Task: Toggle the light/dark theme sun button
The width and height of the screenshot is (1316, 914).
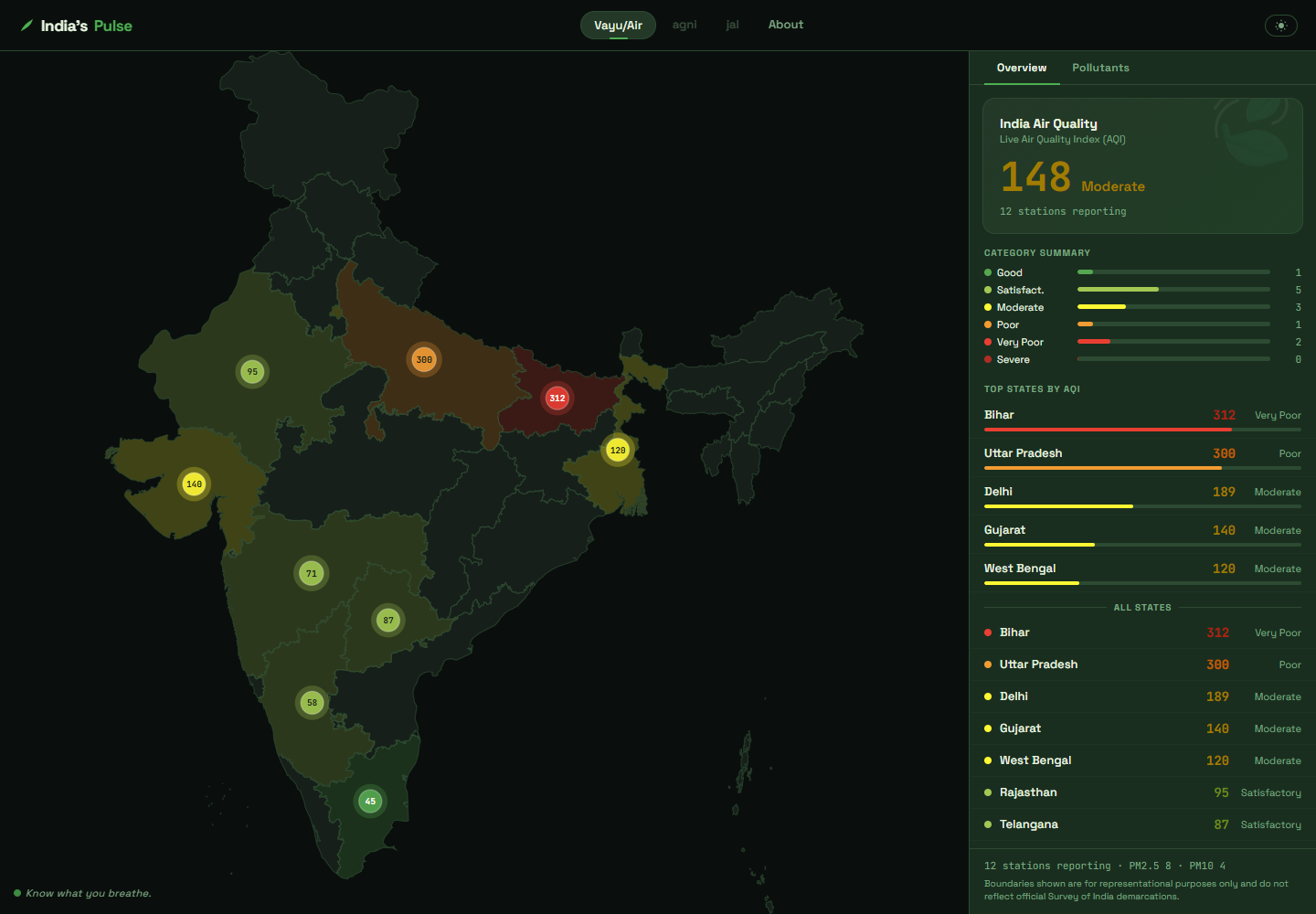Action: [x=1280, y=26]
